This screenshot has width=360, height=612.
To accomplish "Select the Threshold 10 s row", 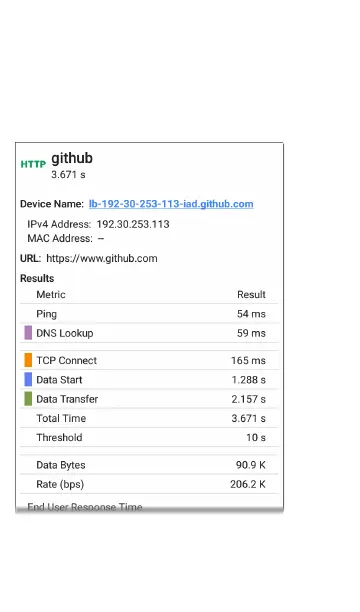I will coord(149,437).
